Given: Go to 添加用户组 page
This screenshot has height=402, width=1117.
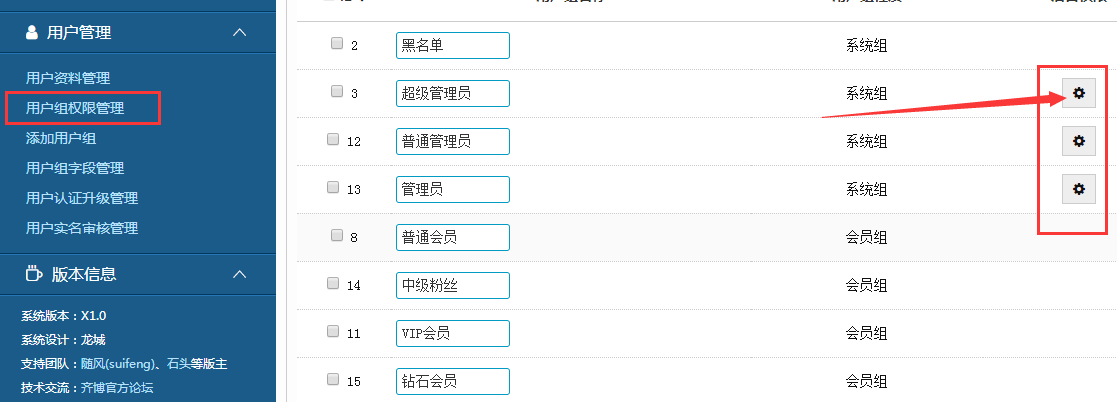Looking at the screenshot, I should point(61,138).
